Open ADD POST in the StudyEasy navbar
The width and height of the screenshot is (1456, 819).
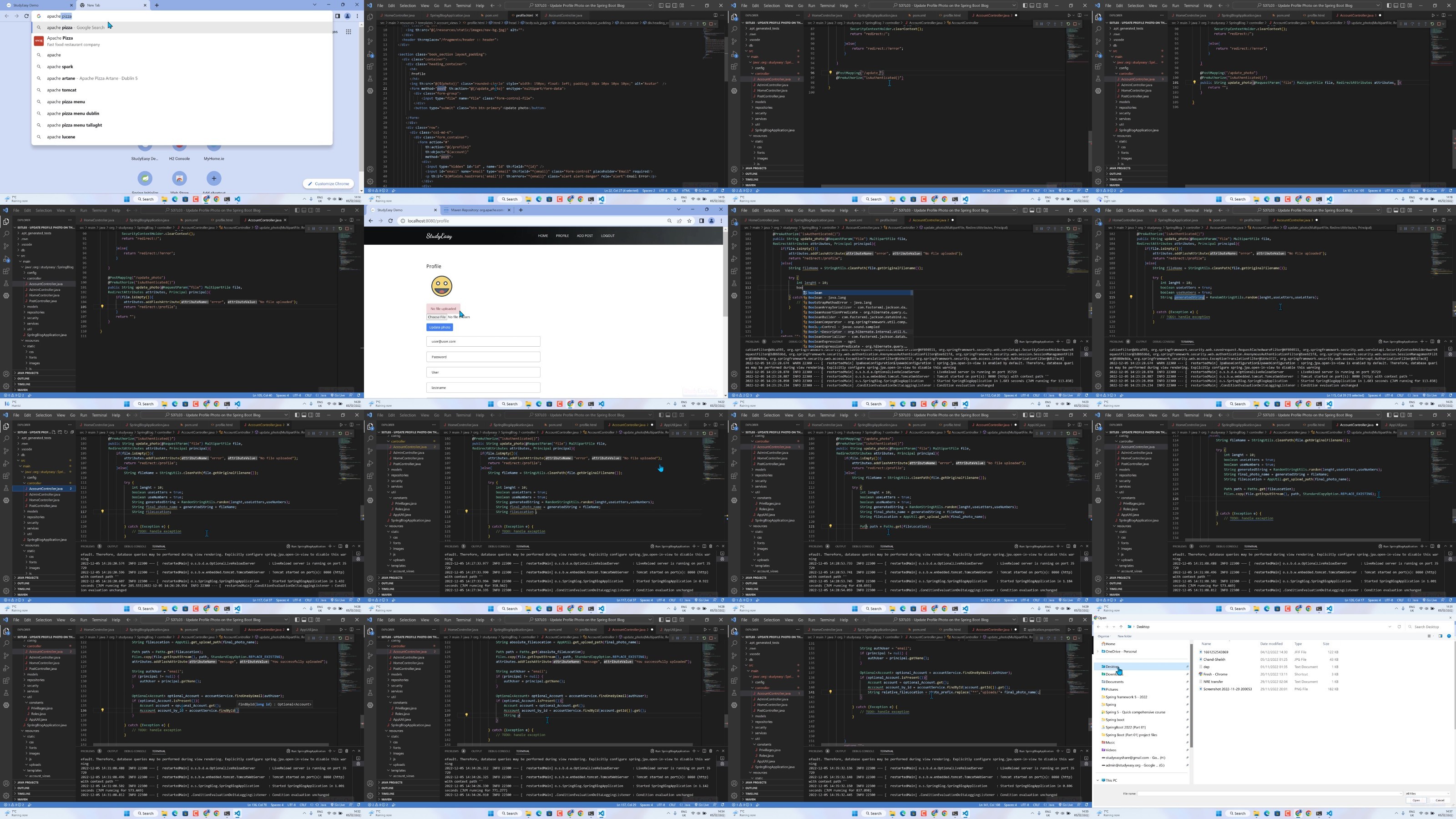coord(584,236)
